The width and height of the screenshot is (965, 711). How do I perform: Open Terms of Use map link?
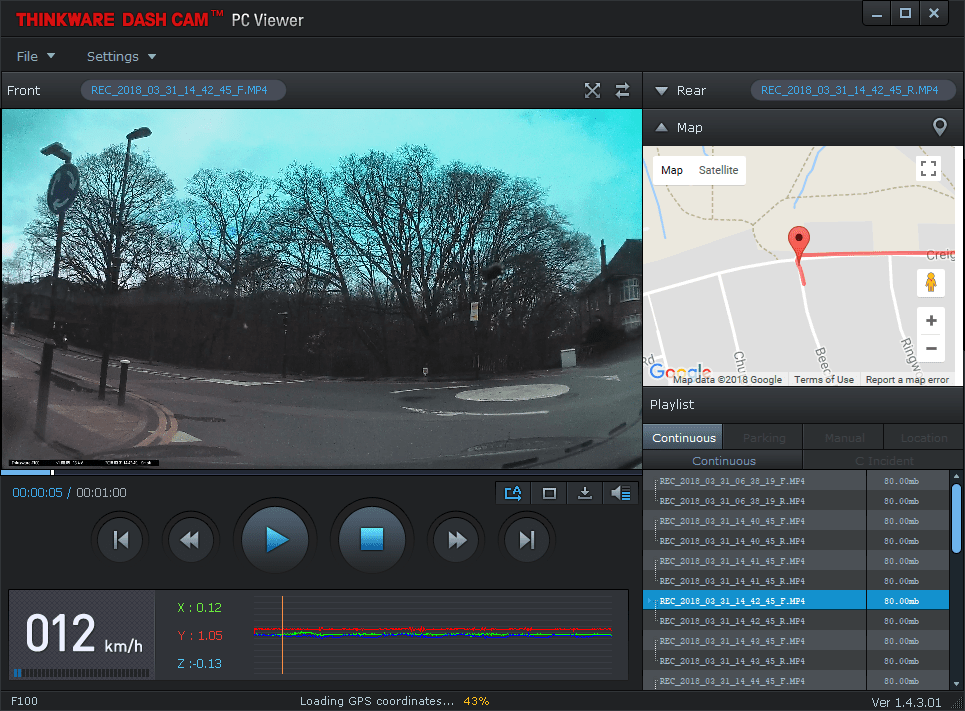[824, 380]
